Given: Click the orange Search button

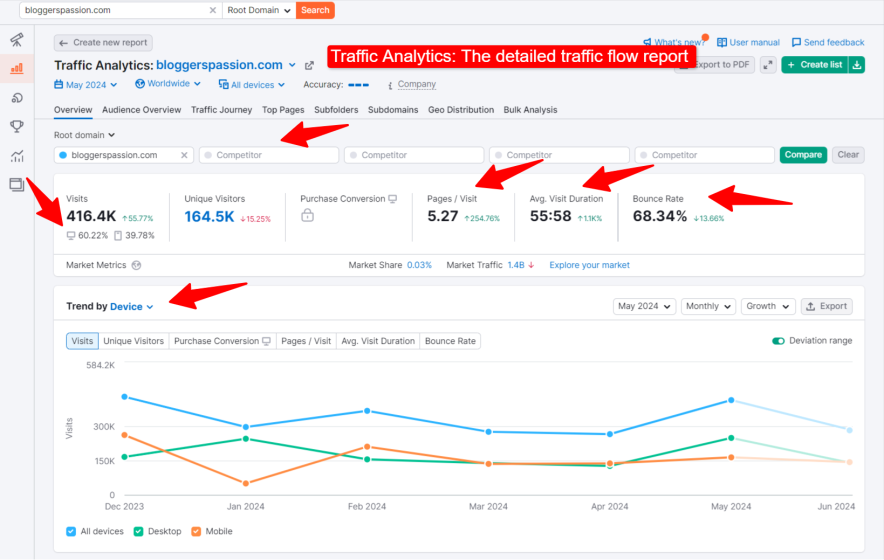Looking at the screenshot, I should click(315, 10).
